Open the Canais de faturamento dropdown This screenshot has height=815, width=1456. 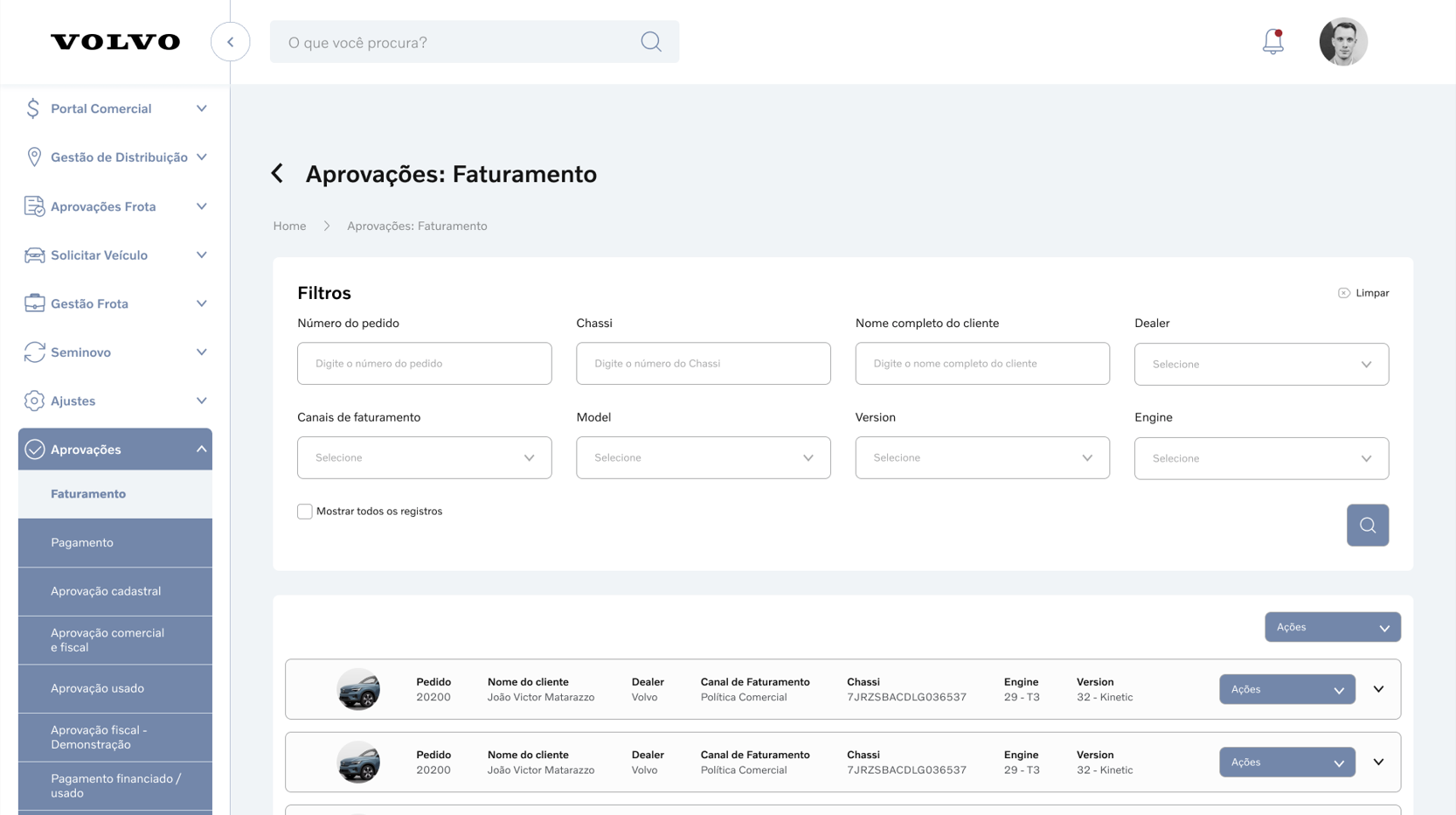[x=424, y=458]
